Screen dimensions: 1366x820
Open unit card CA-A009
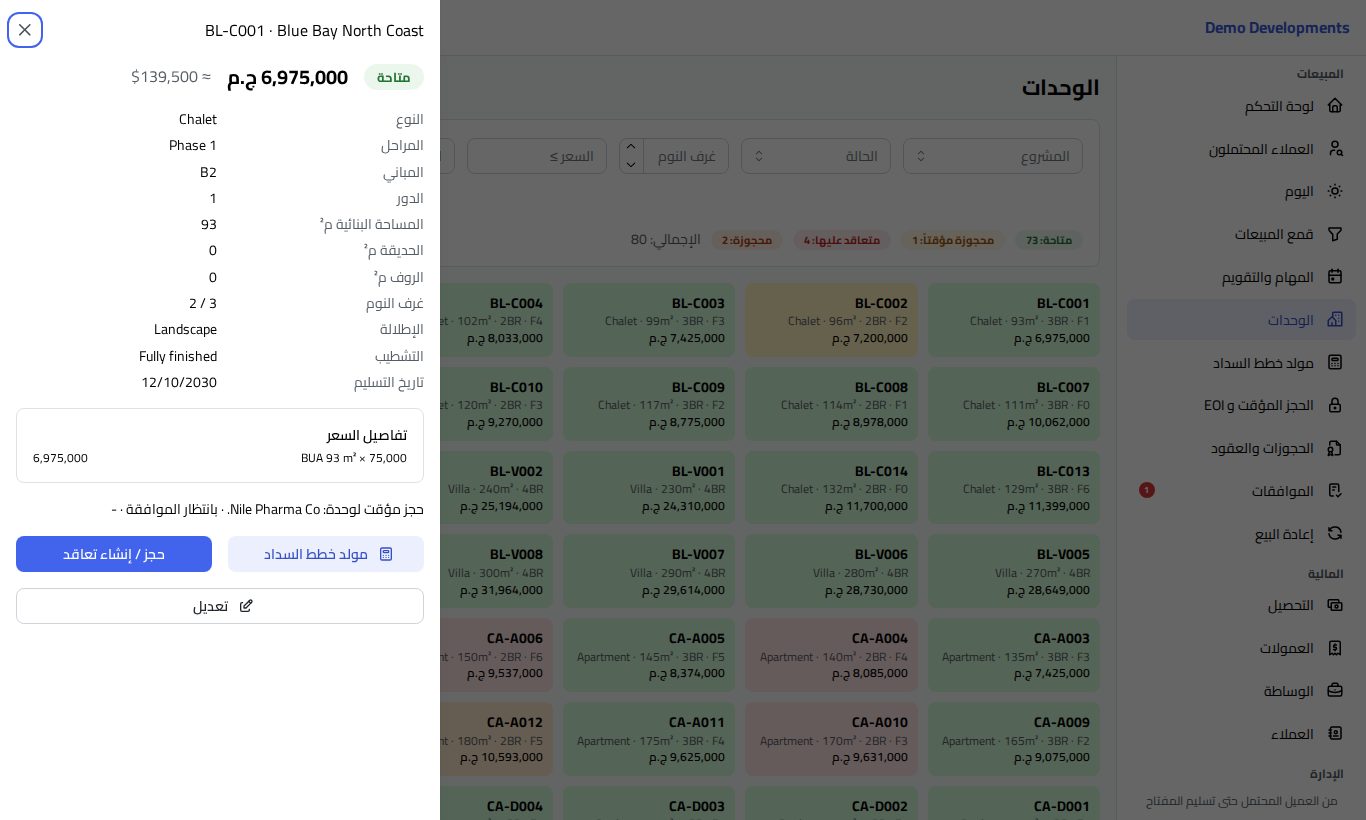pos(1014,739)
